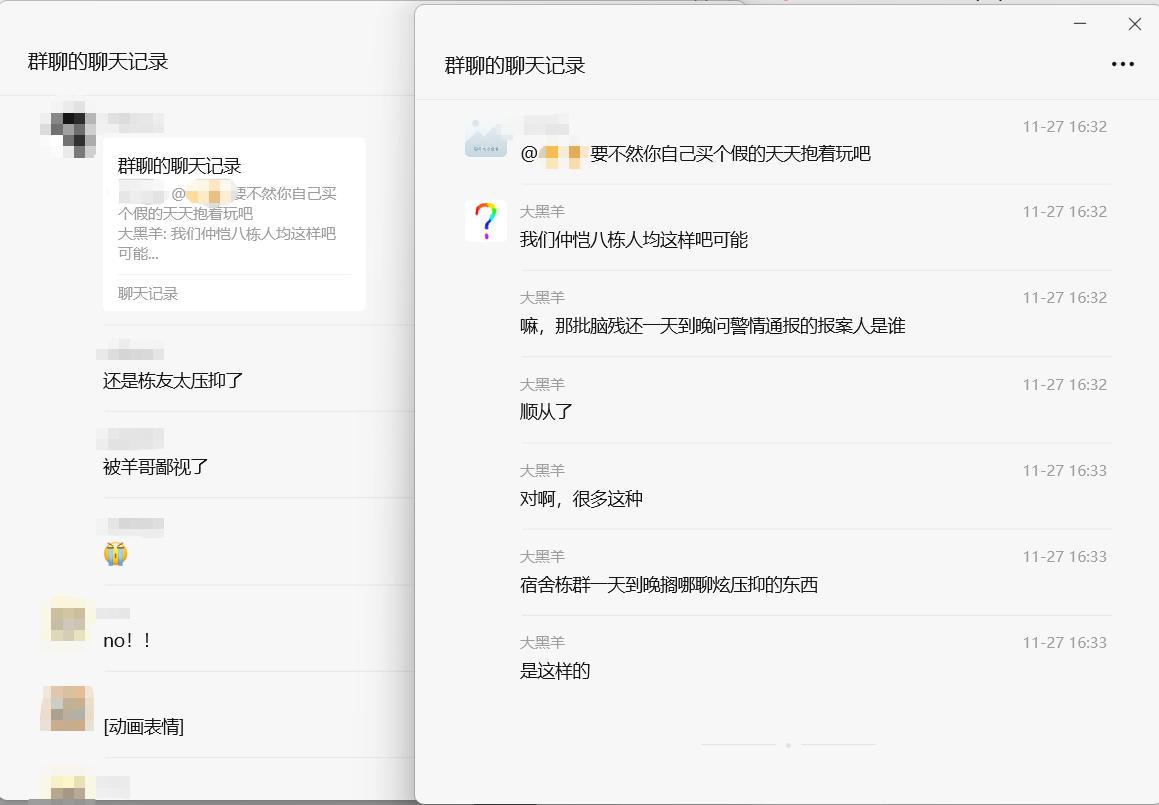1159x805 pixels.
Task: Click the landscape picture avatar in right window
Action: click(x=486, y=137)
